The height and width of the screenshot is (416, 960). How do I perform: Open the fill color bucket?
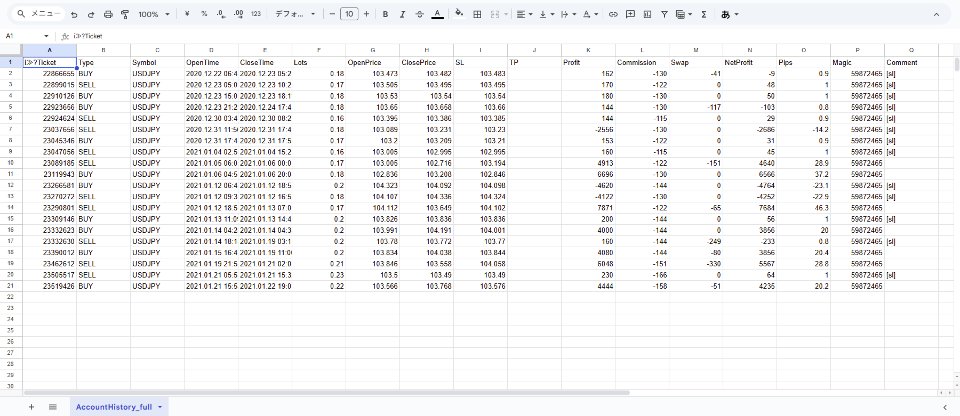coord(459,14)
